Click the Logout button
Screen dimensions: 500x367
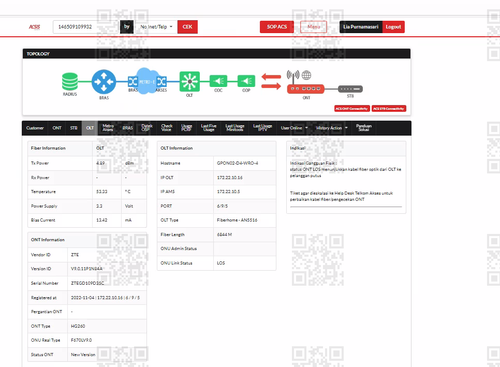[x=393, y=27]
